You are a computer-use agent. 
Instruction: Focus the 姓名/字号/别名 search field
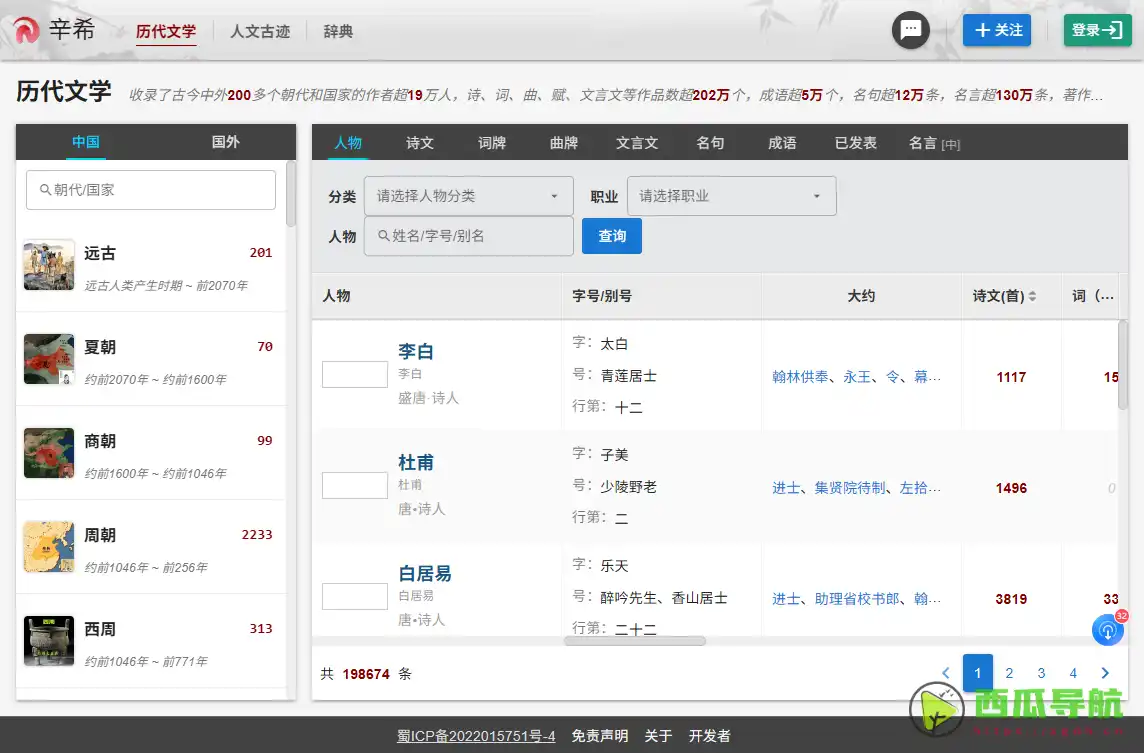tap(468, 236)
